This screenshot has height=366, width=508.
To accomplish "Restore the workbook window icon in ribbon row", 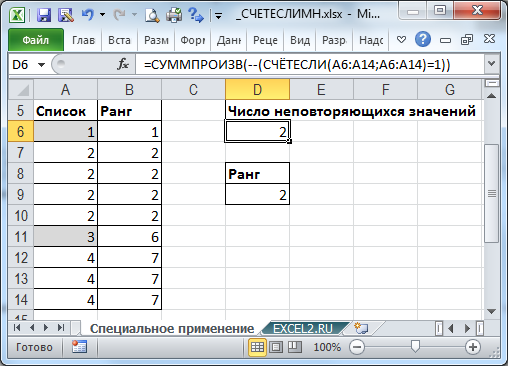I will click(467, 40).
